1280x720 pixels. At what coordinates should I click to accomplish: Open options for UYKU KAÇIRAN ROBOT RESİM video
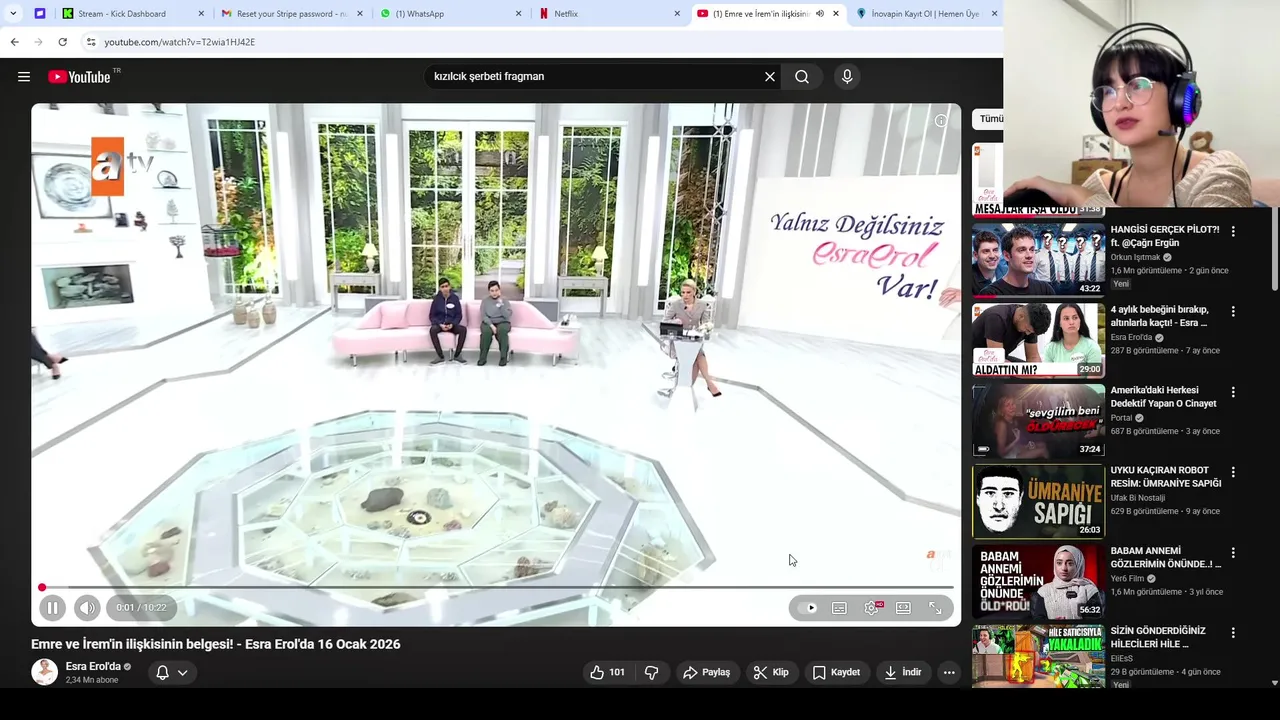[x=1233, y=472]
